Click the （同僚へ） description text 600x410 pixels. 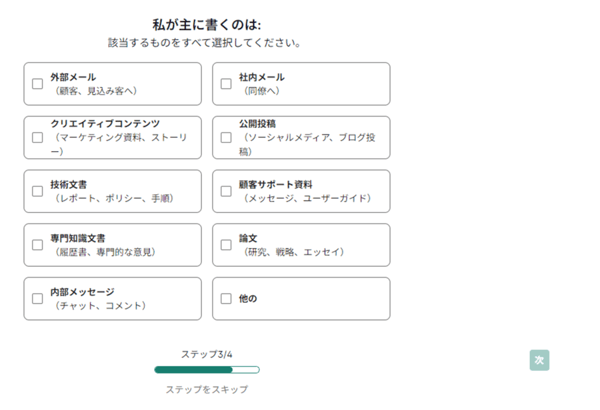point(262,91)
